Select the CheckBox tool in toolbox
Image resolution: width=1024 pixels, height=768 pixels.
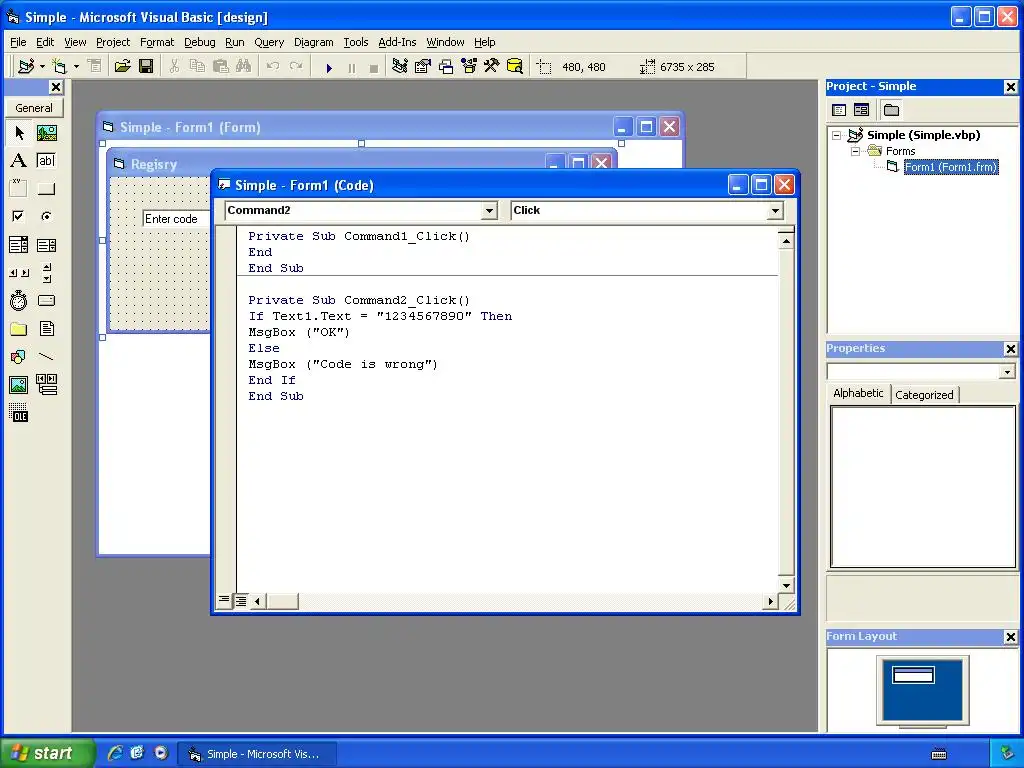19,216
